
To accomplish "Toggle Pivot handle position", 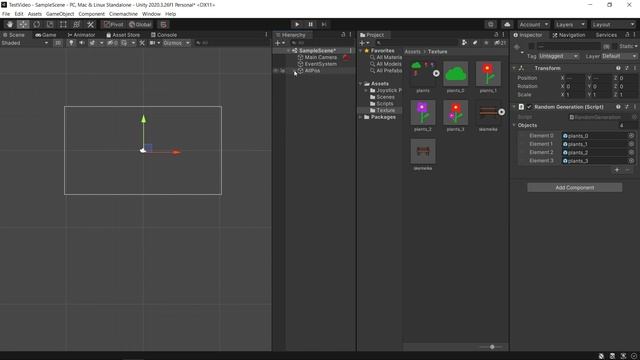I will click(113, 24).
